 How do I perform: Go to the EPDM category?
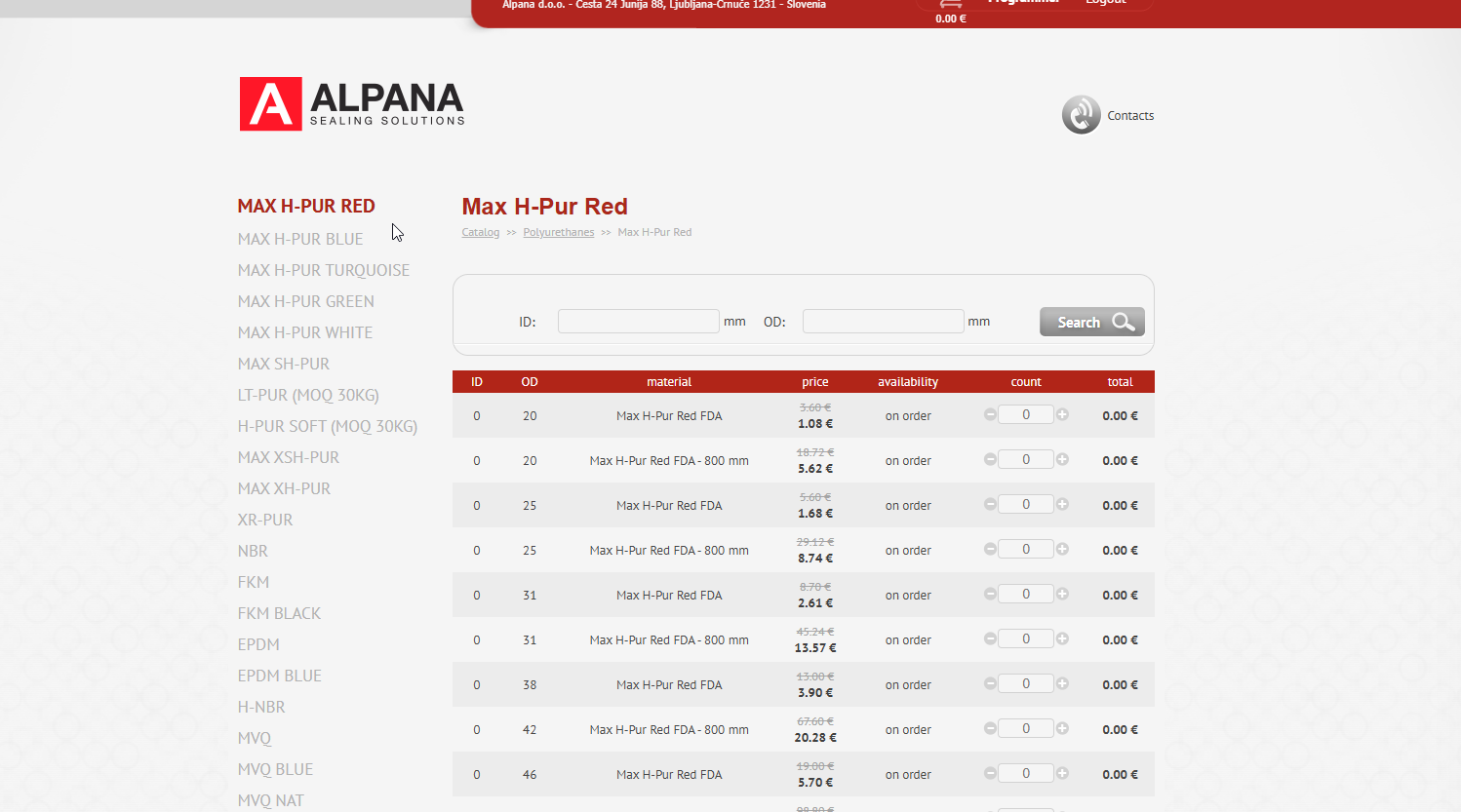point(258,644)
